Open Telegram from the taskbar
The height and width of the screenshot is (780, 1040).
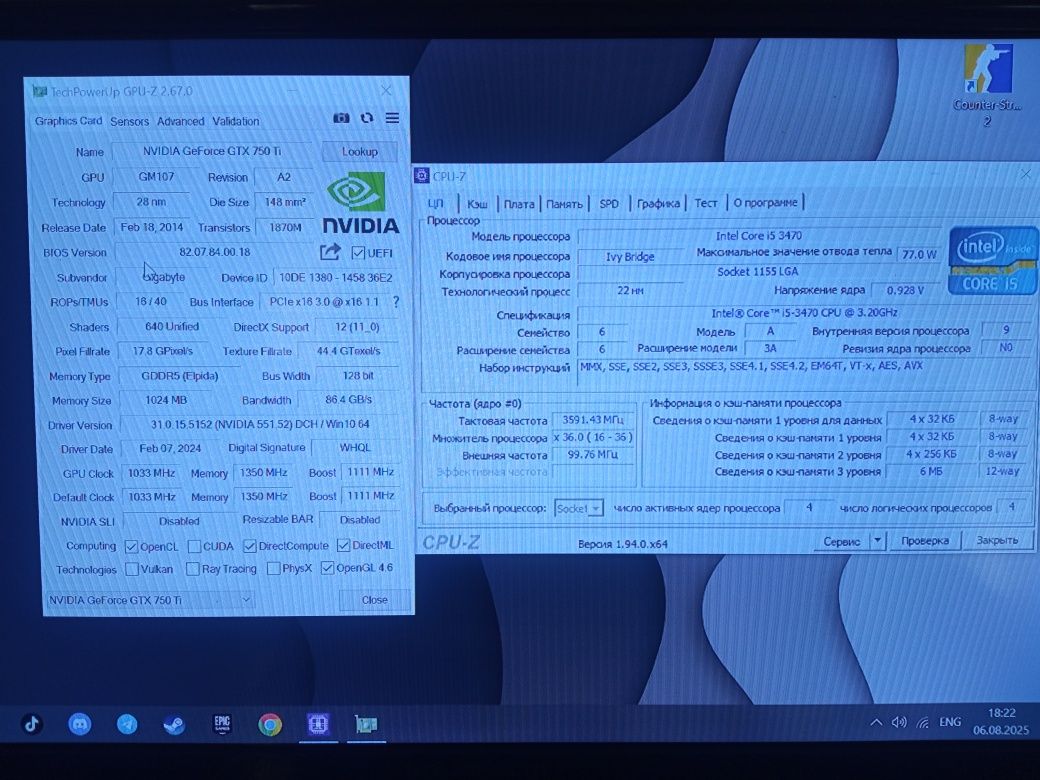tap(127, 724)
